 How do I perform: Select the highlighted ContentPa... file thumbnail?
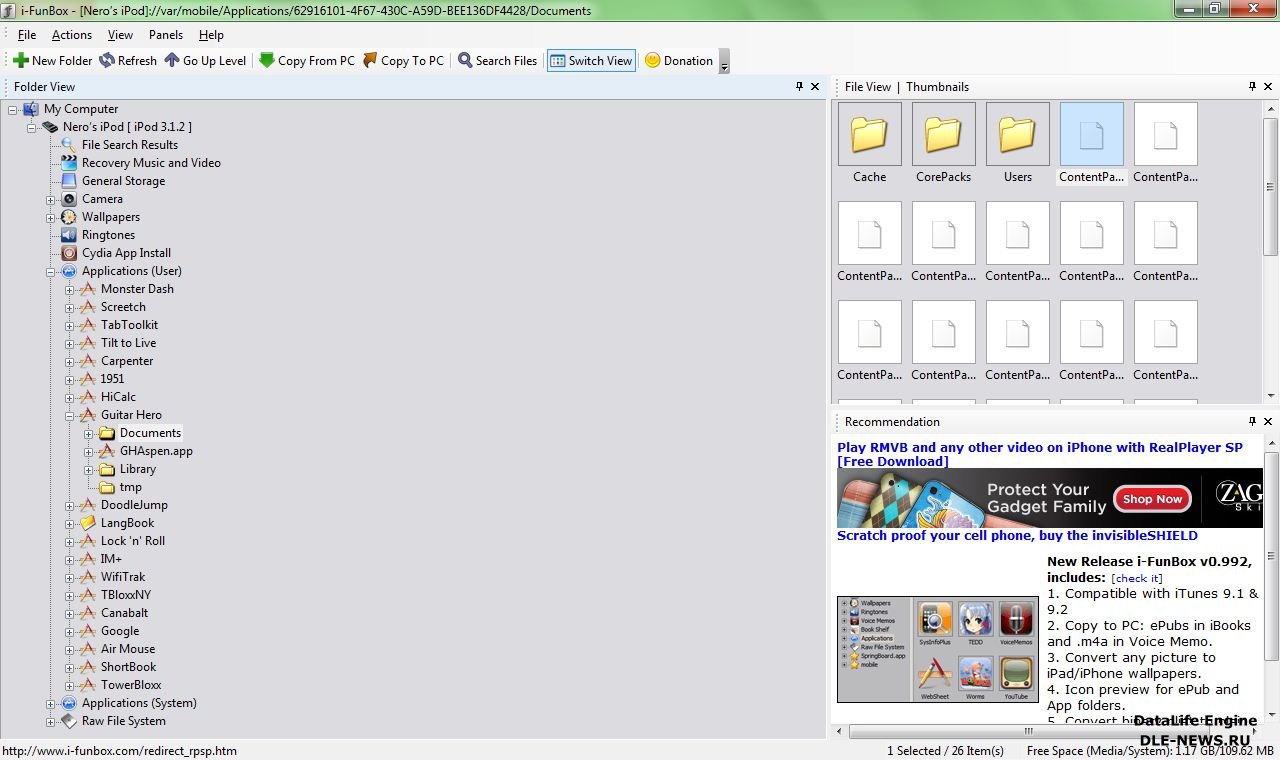pyautogui.click(x=1092, y=134)
